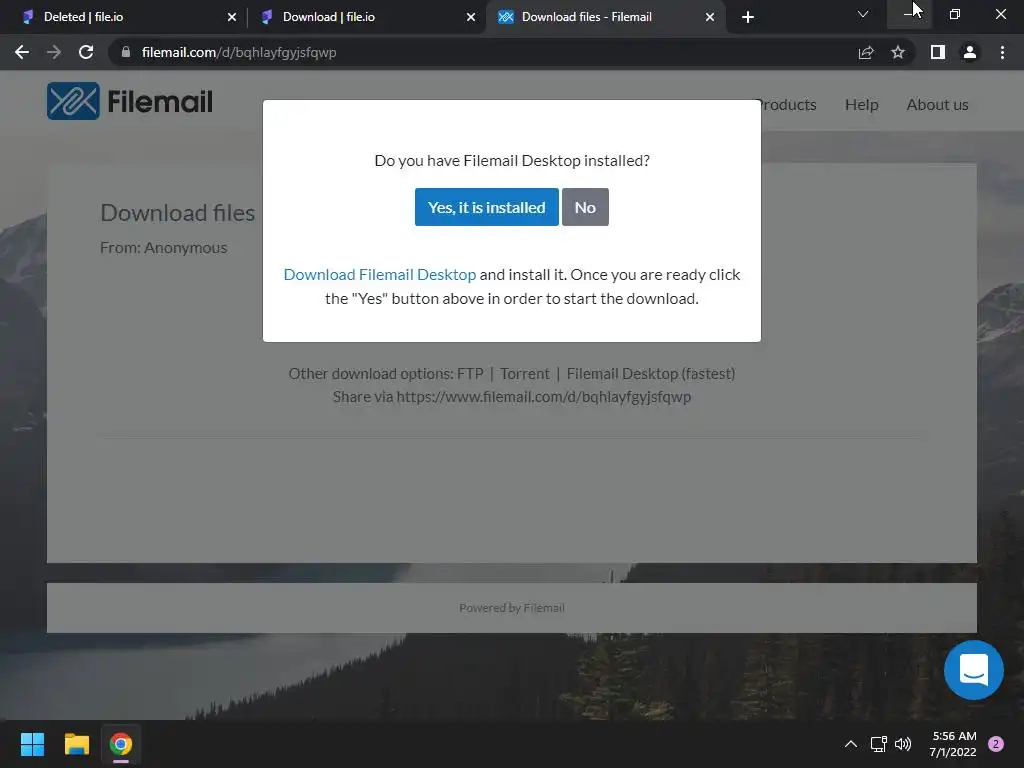Click Yes, it is installed button

coord(487,207)
